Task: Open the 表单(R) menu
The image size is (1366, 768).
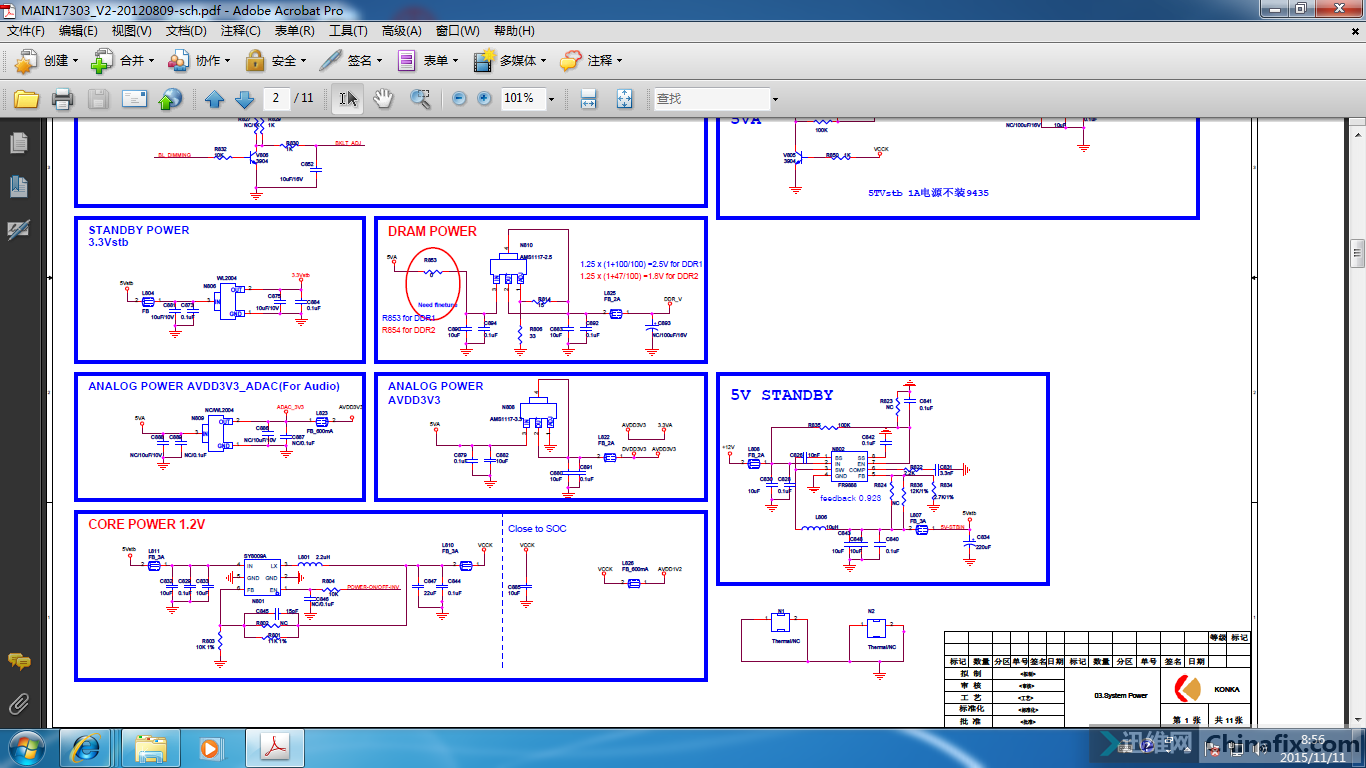Action: point(294,31)
